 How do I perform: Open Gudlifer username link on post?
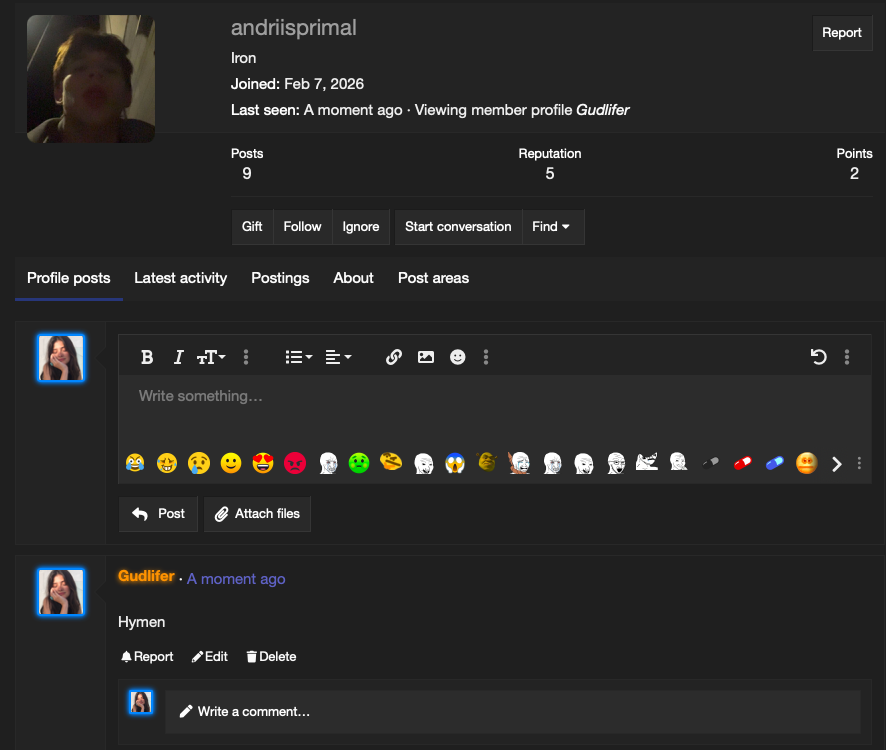tap(146, 576)
